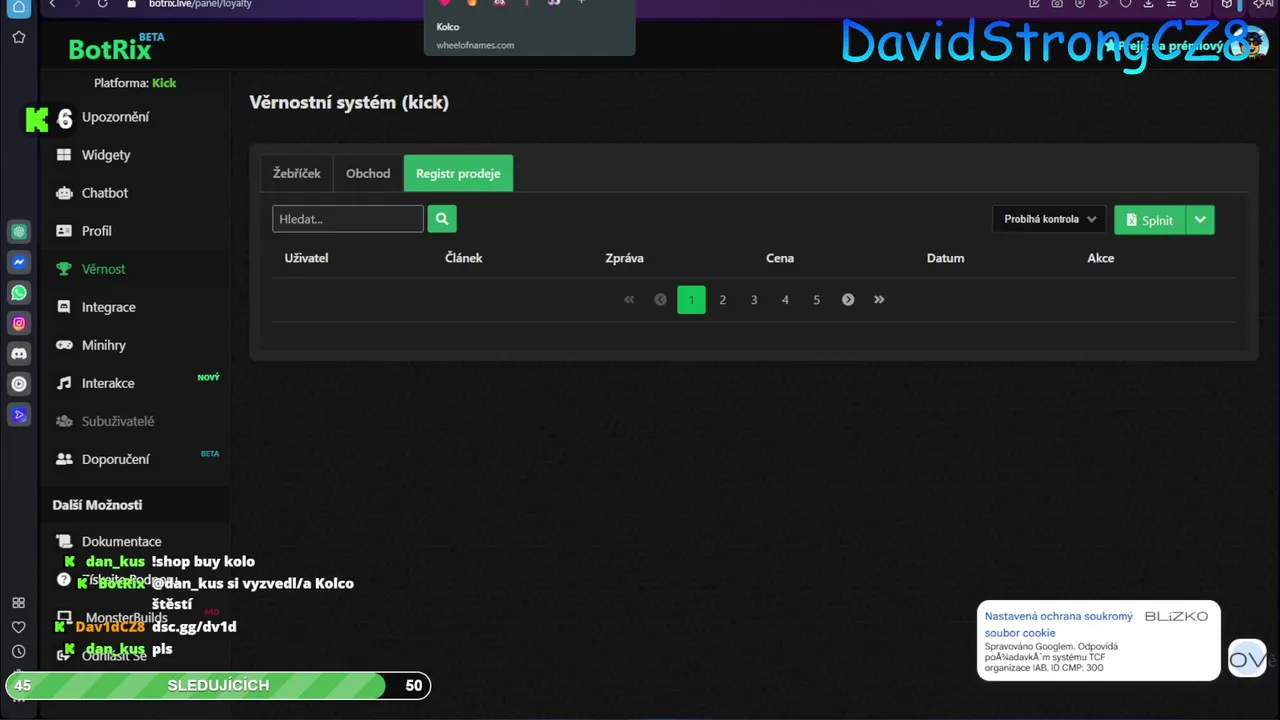The width and height of the screenshot is (1280, 720).
Task: Click the Subuživatelé users icon
Action: (64, 421)
